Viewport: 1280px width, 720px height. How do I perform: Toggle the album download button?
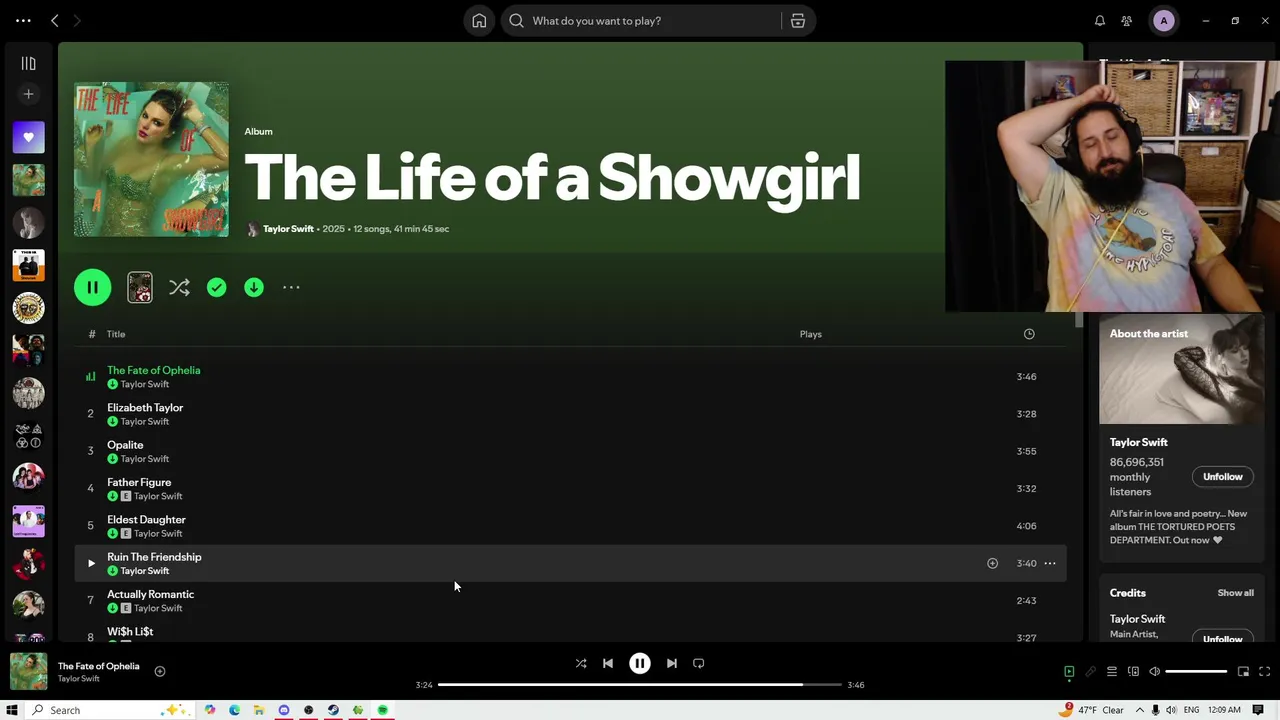point(254,287)
